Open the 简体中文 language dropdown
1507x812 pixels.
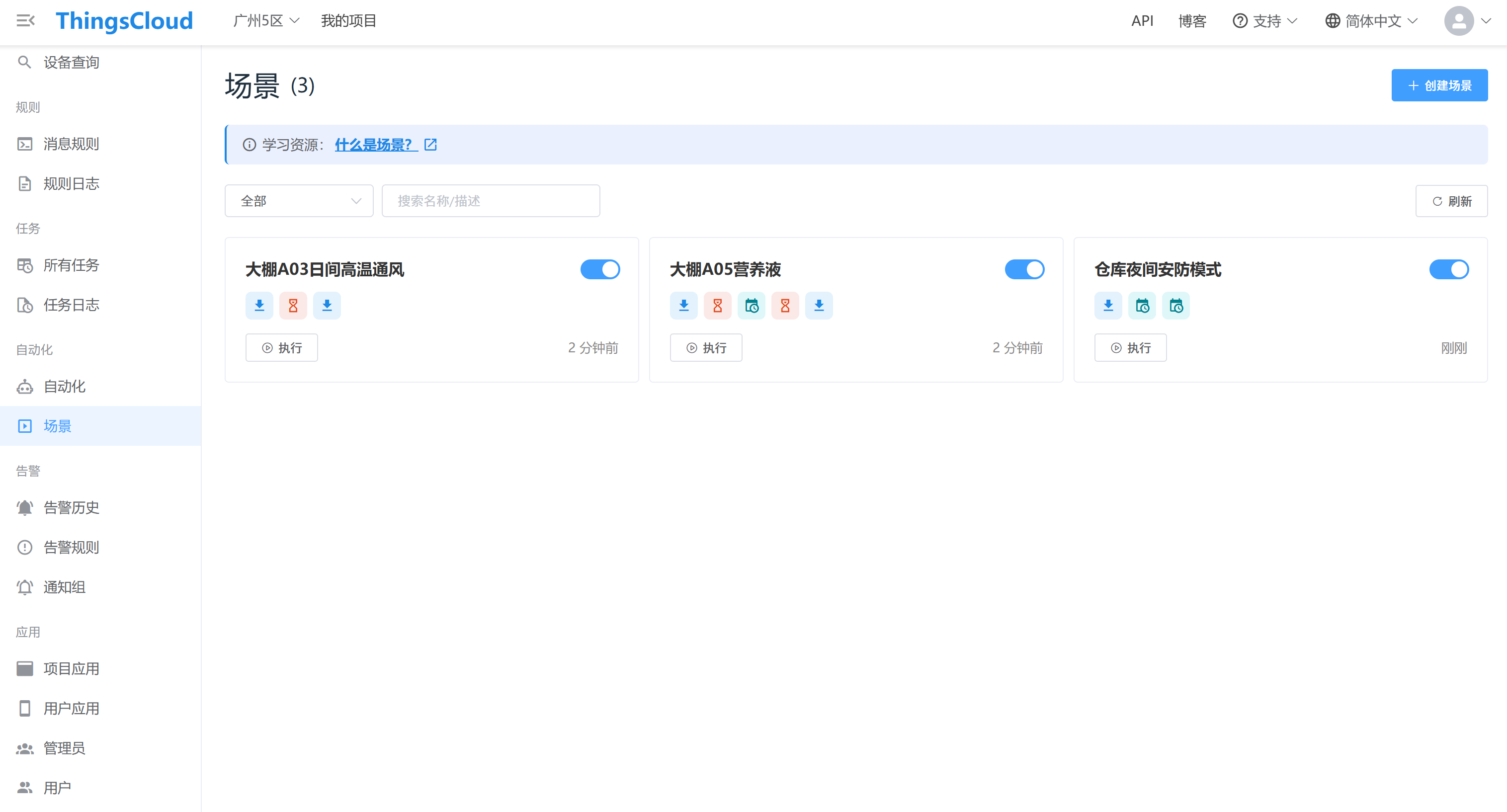coord(1371,21)
